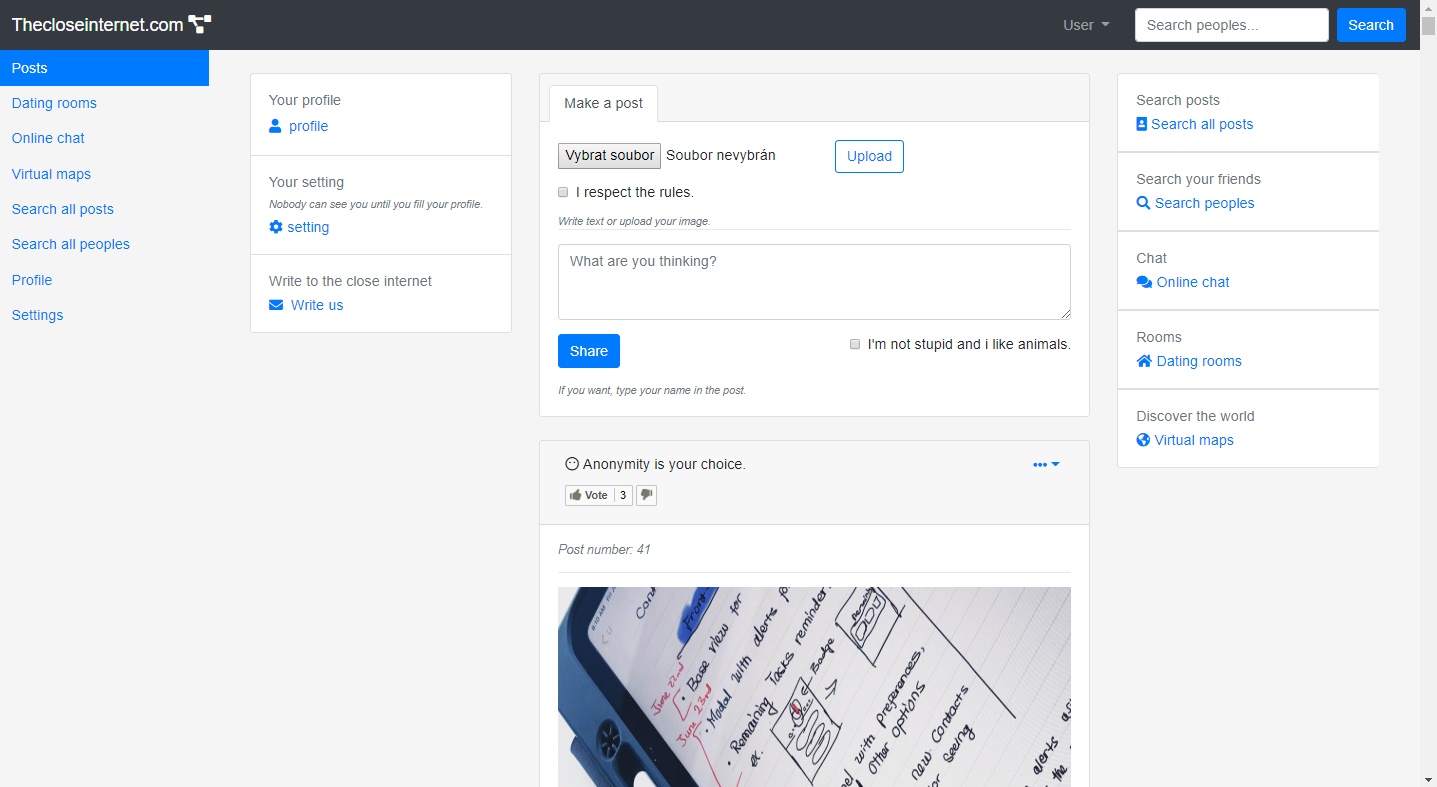
Task: Follow the Write us link
Action: (x=317, y=305)
